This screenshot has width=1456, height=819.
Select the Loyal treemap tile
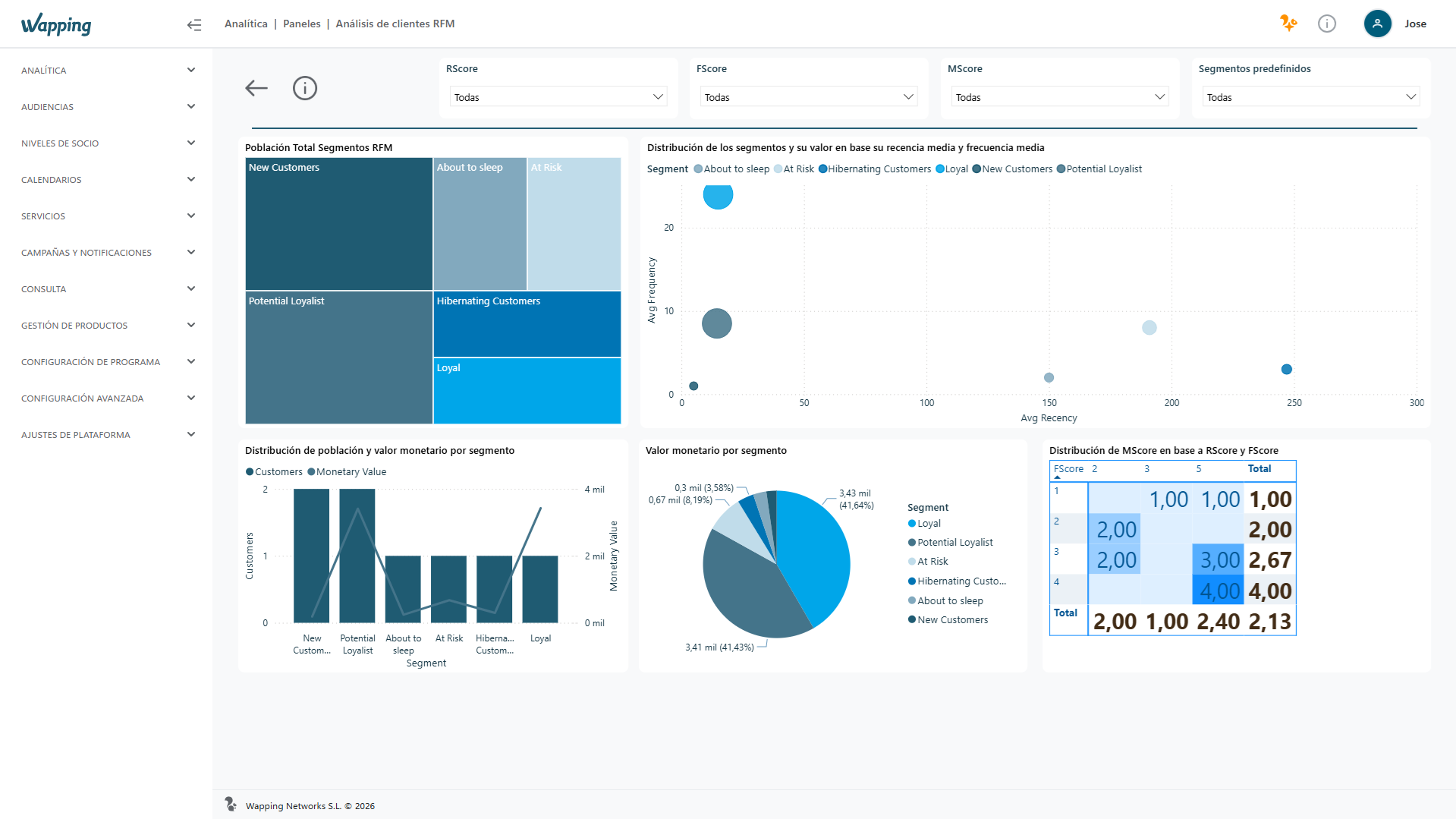pyautogui.click(x=527, y=391)
